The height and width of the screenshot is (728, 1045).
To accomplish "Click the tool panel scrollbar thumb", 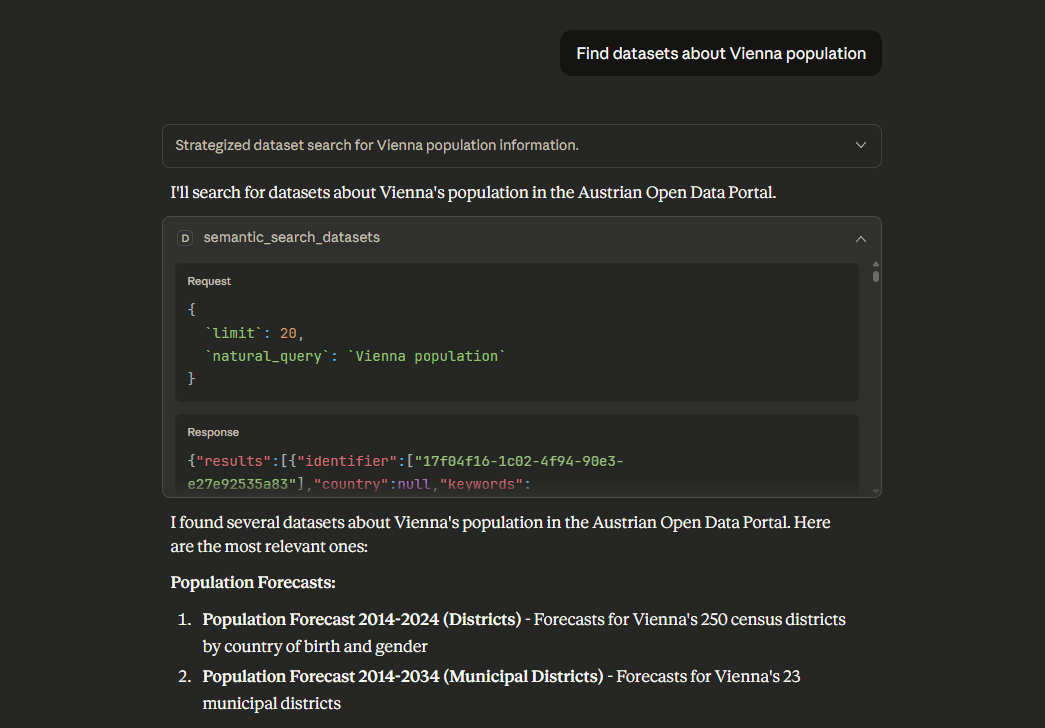I will (x=876, y=276).
